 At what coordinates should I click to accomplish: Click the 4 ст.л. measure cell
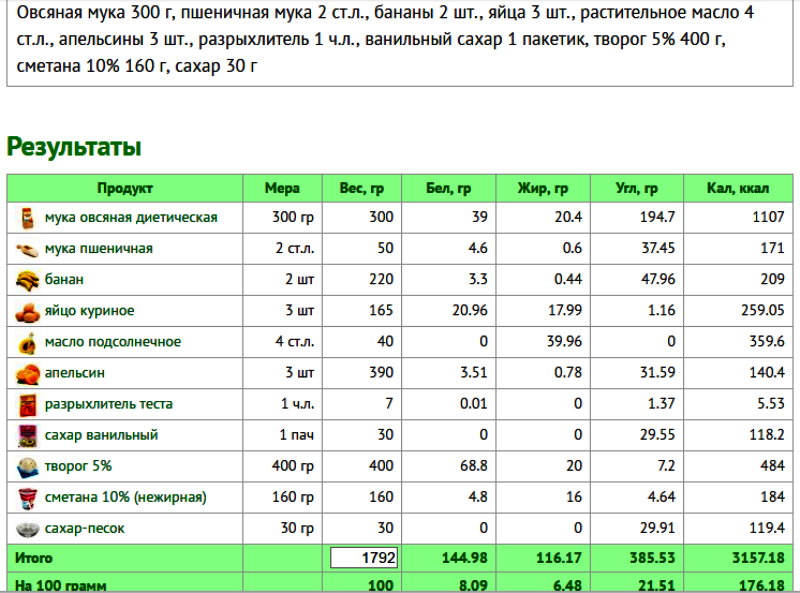tap(282, 342)
